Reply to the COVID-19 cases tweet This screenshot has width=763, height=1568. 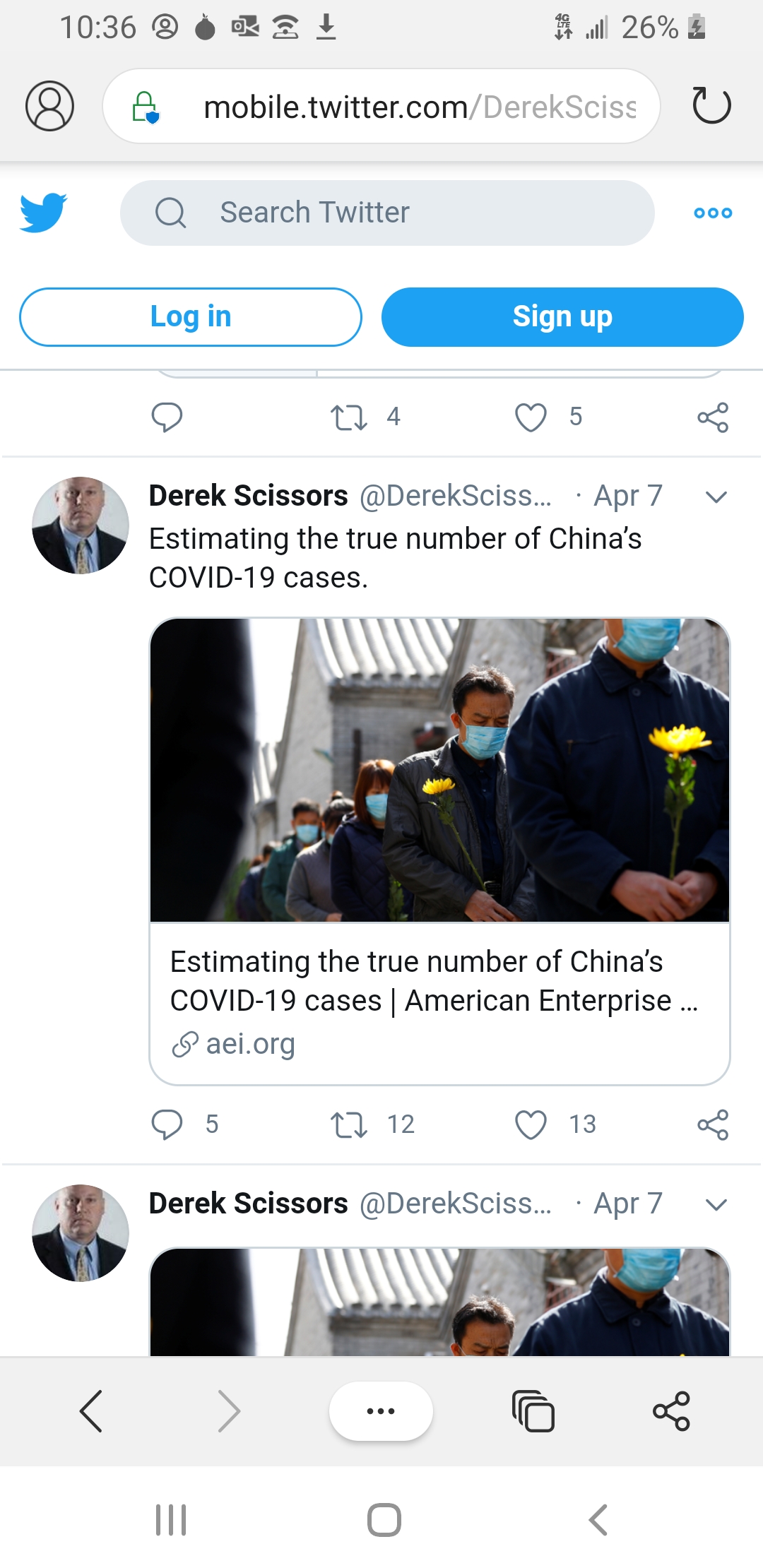(x=167, y=1124)
